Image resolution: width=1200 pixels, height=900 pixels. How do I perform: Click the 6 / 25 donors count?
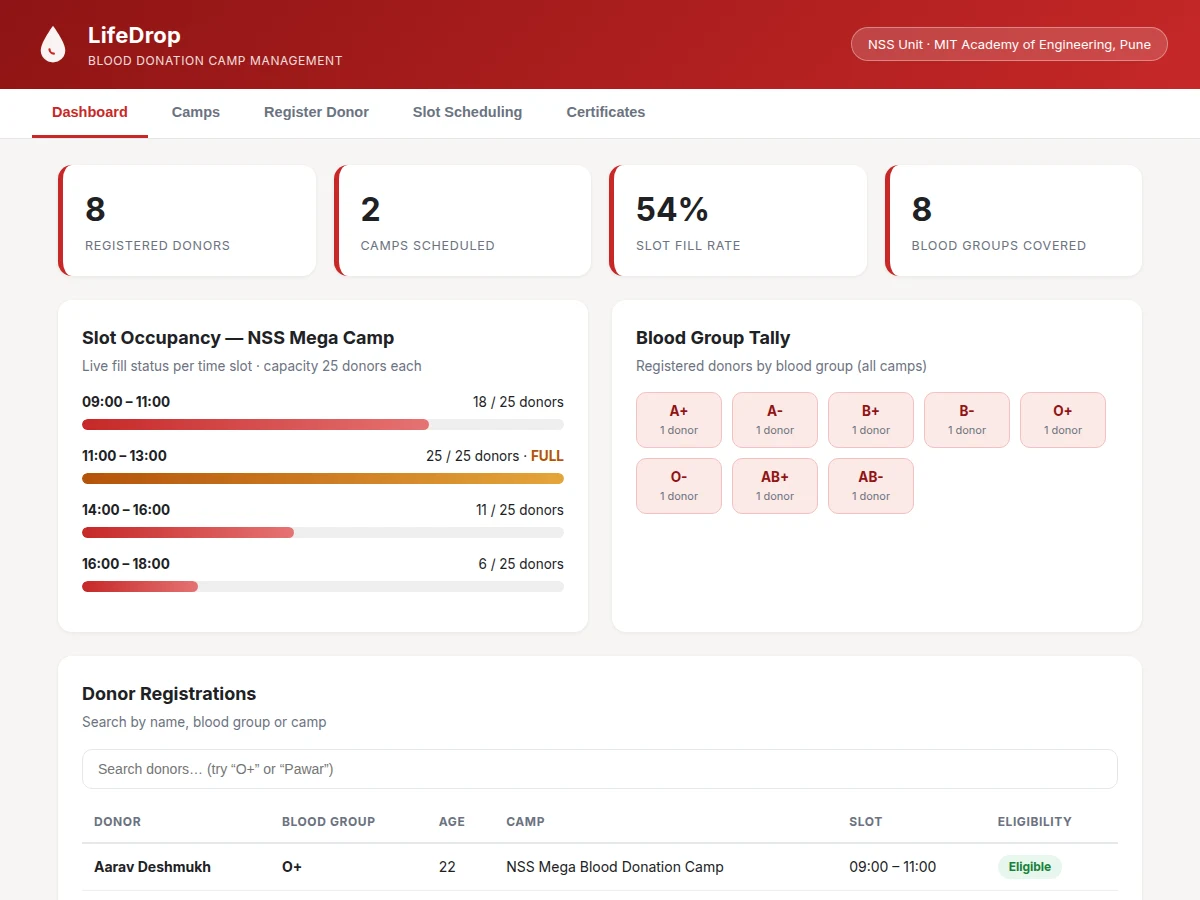point(521,564)
